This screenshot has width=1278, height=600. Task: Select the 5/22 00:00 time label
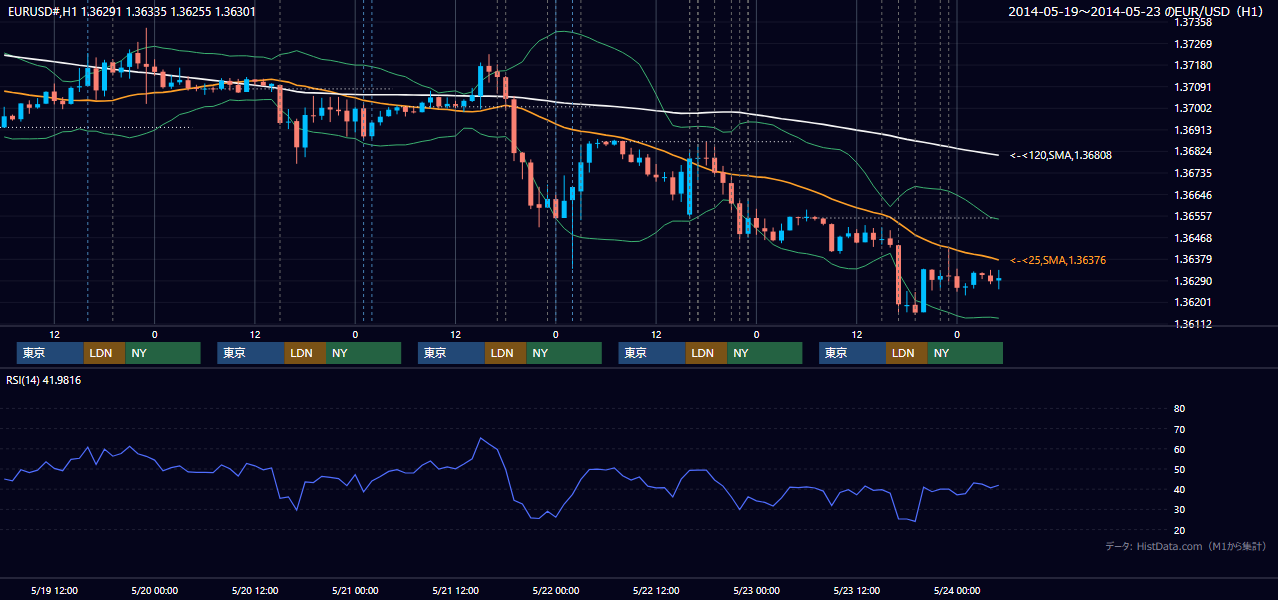pos(555,590)
